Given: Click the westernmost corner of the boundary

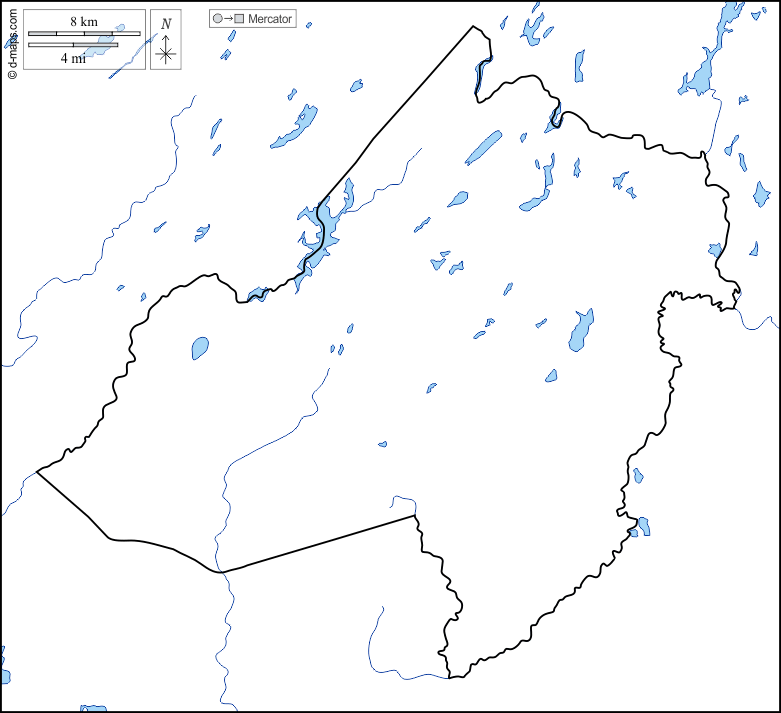Looking at the screenshot, I should click(38, 471).
